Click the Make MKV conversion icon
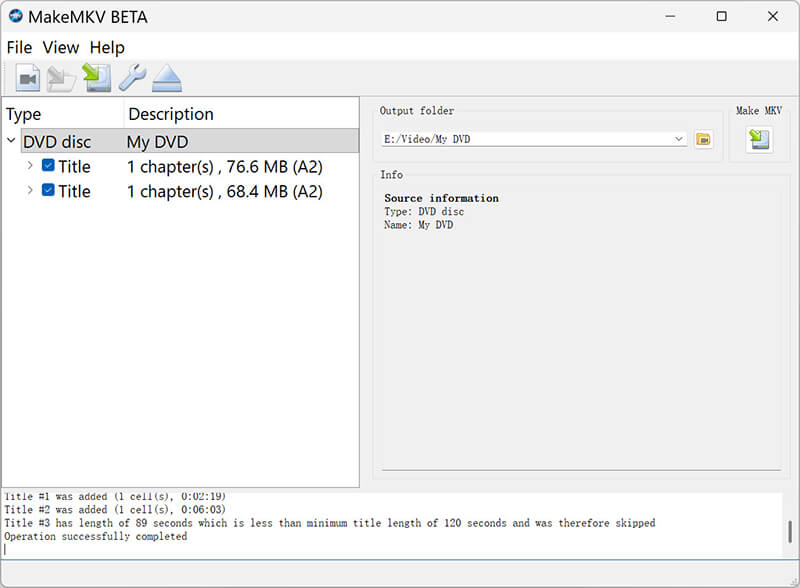 click(759, 140)
